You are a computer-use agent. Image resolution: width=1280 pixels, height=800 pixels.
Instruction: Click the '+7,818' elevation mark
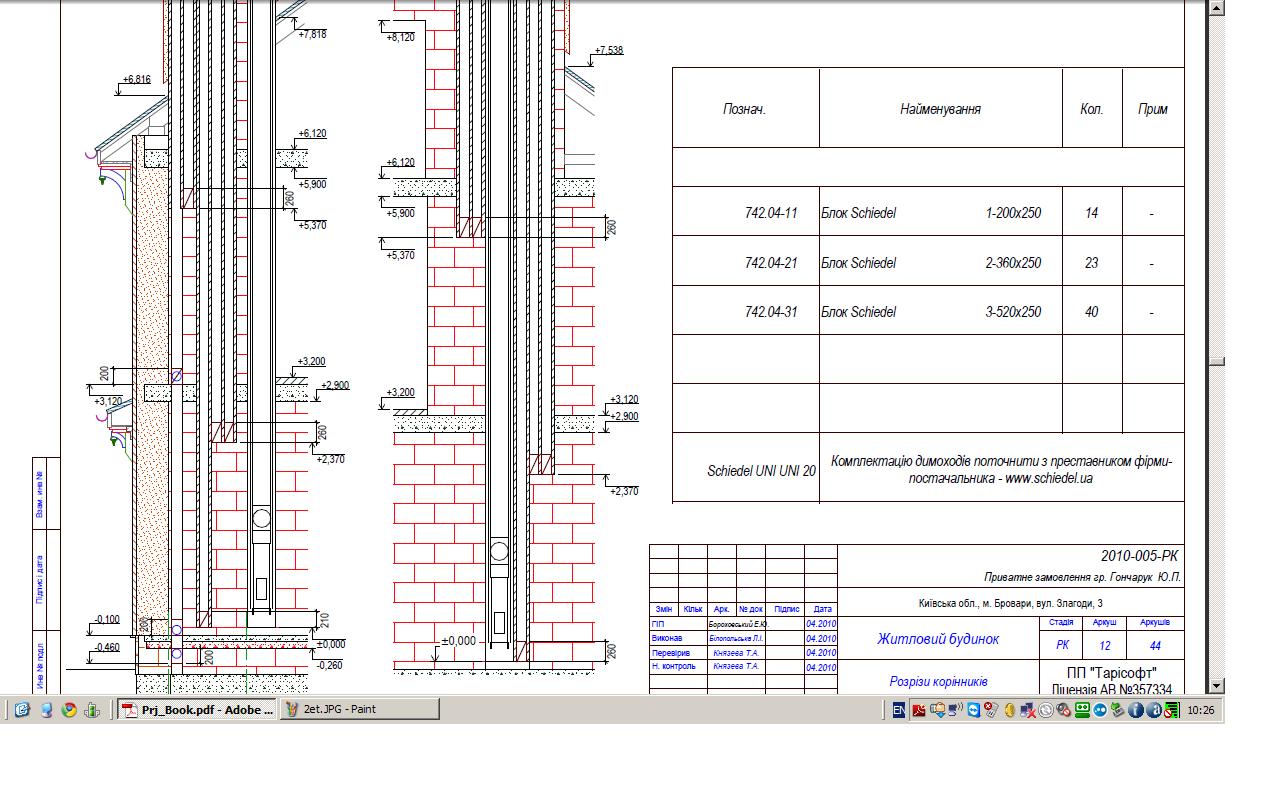tap(312, 34)
